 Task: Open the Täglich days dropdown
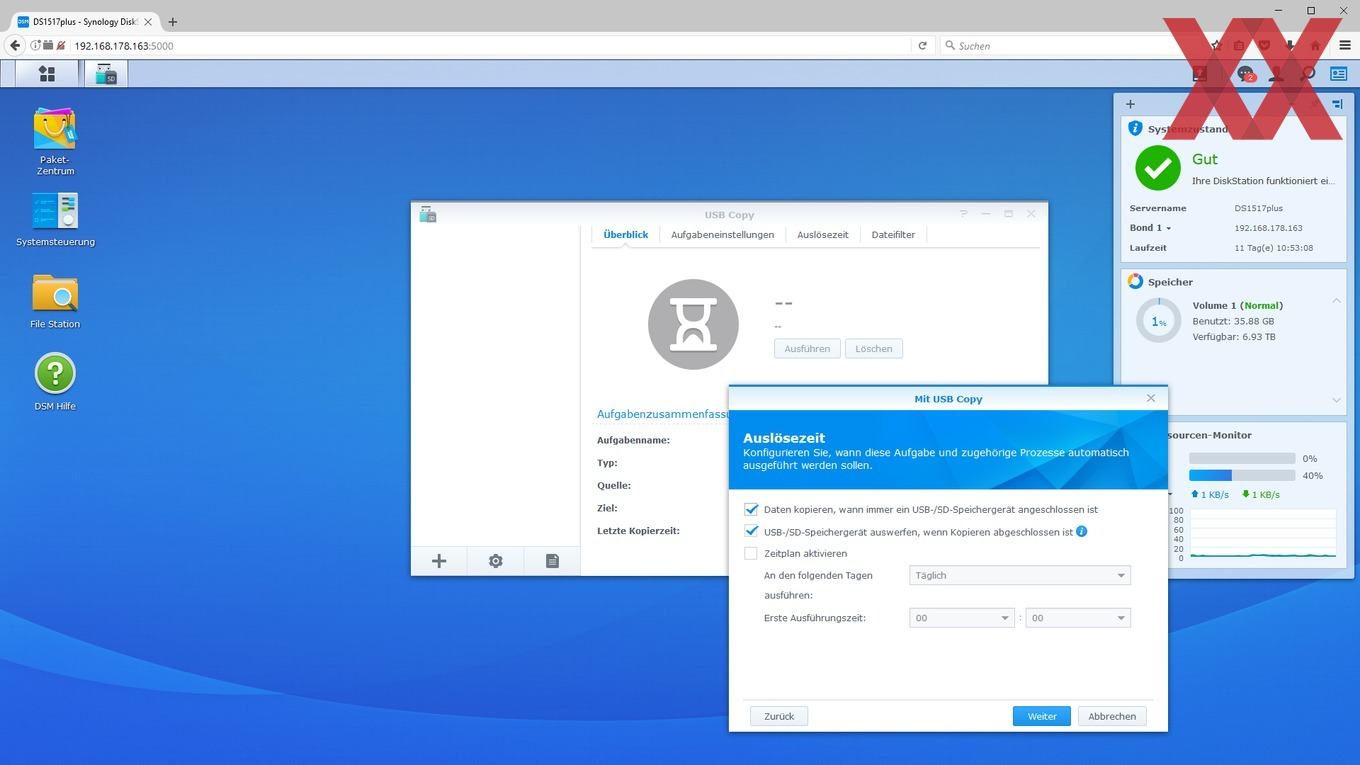coord(1020,575)
